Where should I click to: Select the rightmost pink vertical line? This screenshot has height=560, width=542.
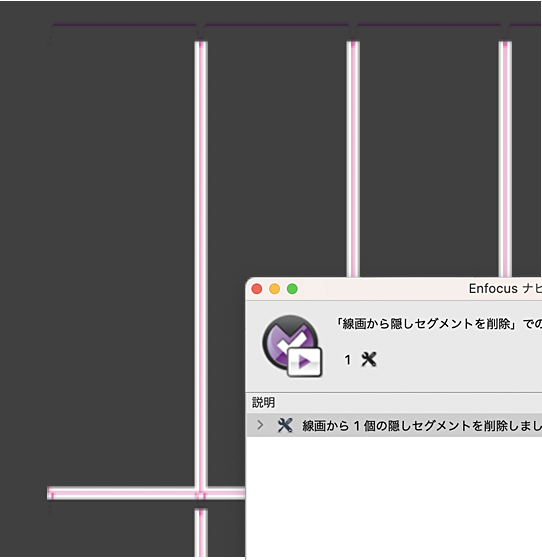coord(505,159)
